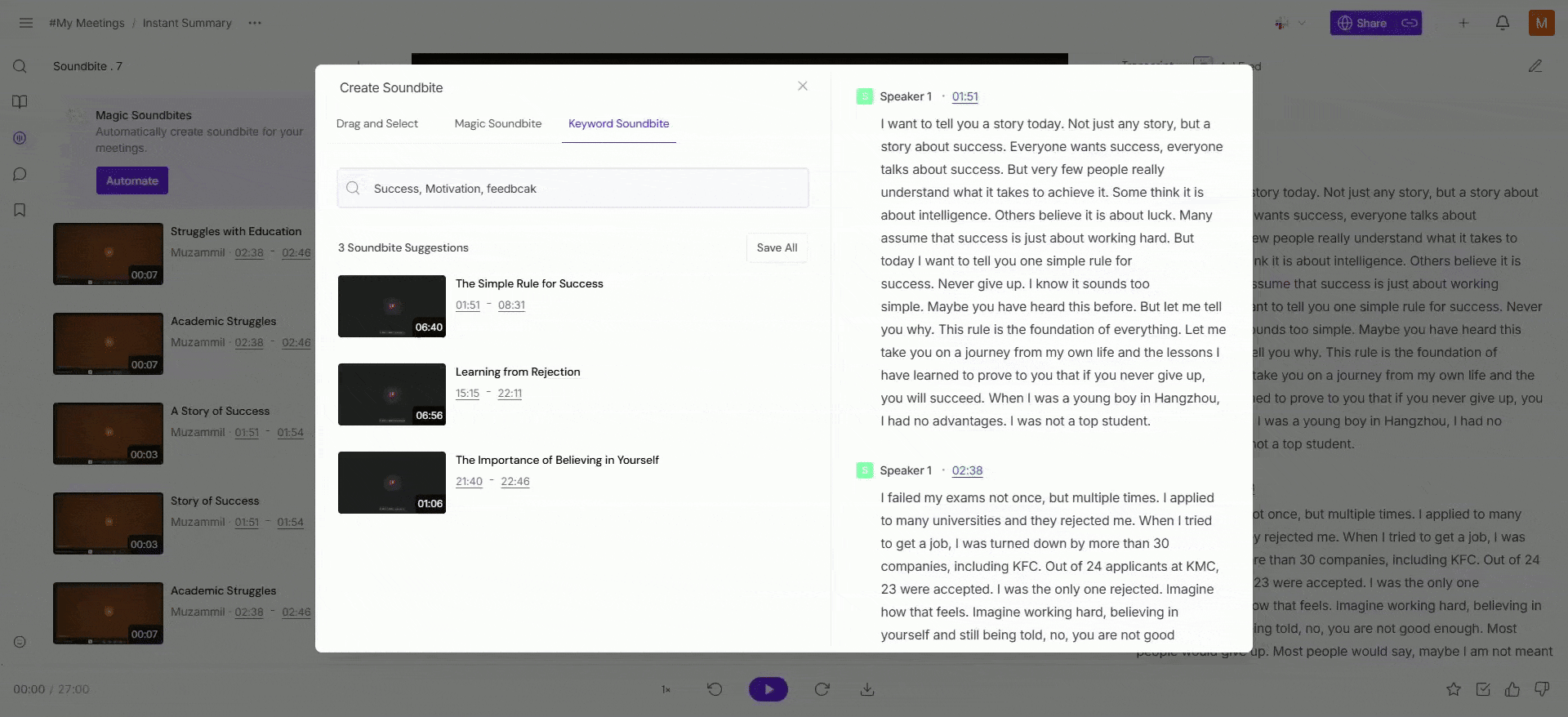
Task: Open Learning from Rejection thumbnail
Action: coord(392,394)
